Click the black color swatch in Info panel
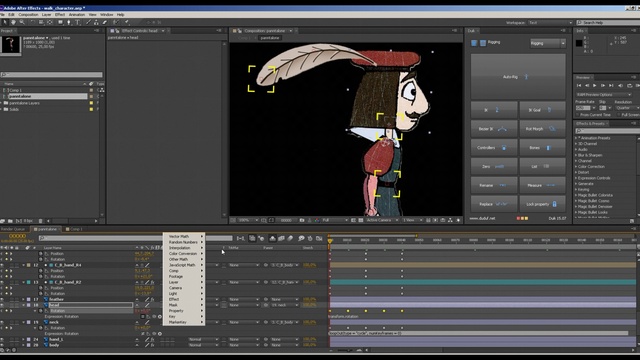This screenshot has height=360, width=640. pyautogui.click(x=579, y=43)
